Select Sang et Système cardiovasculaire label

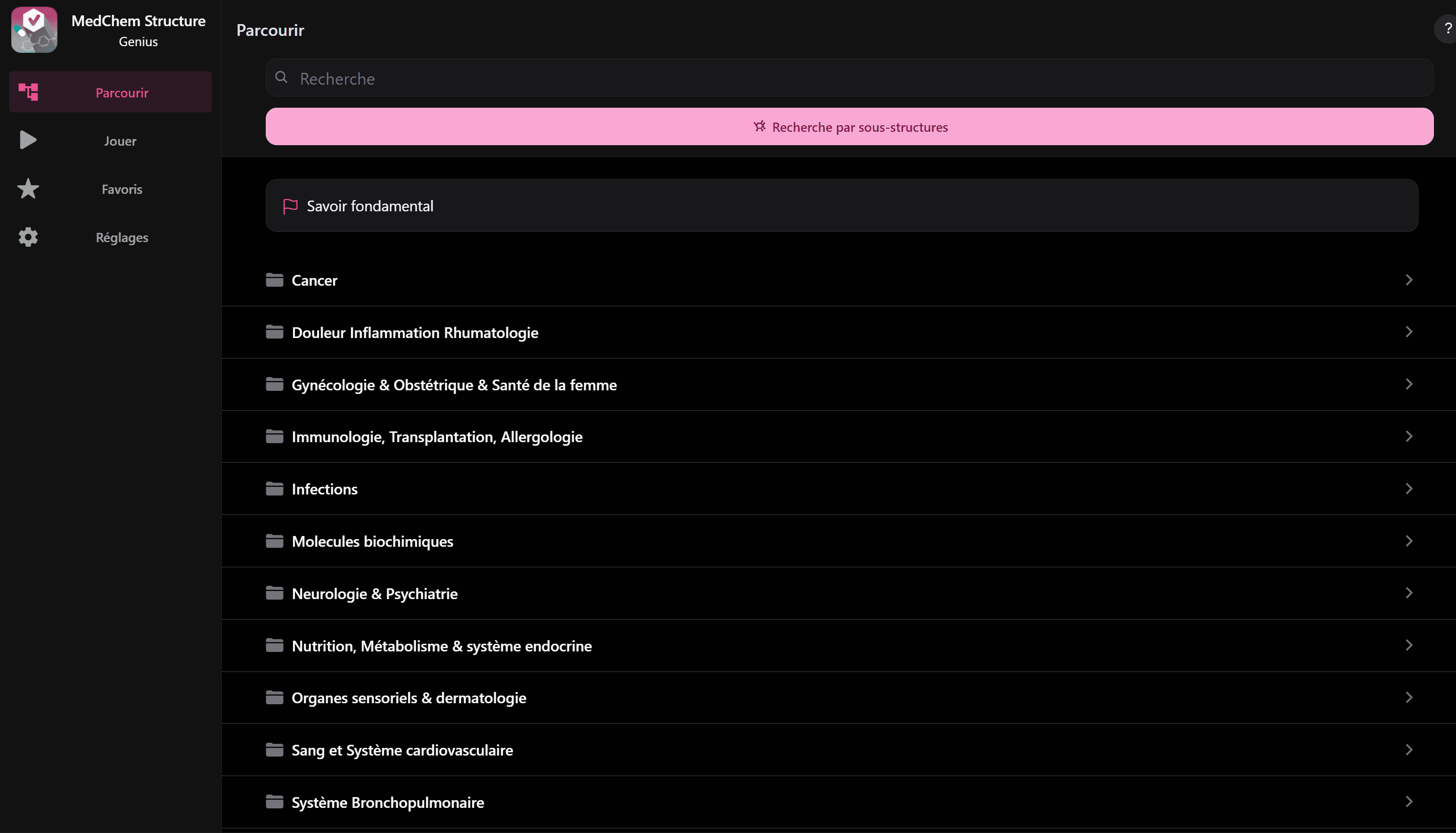click(402, 750)
